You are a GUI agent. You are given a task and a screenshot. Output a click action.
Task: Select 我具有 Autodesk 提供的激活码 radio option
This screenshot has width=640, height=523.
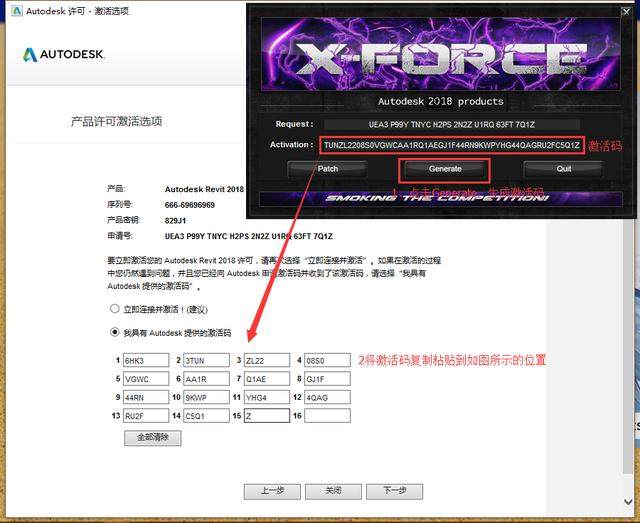tap(115, 332)
